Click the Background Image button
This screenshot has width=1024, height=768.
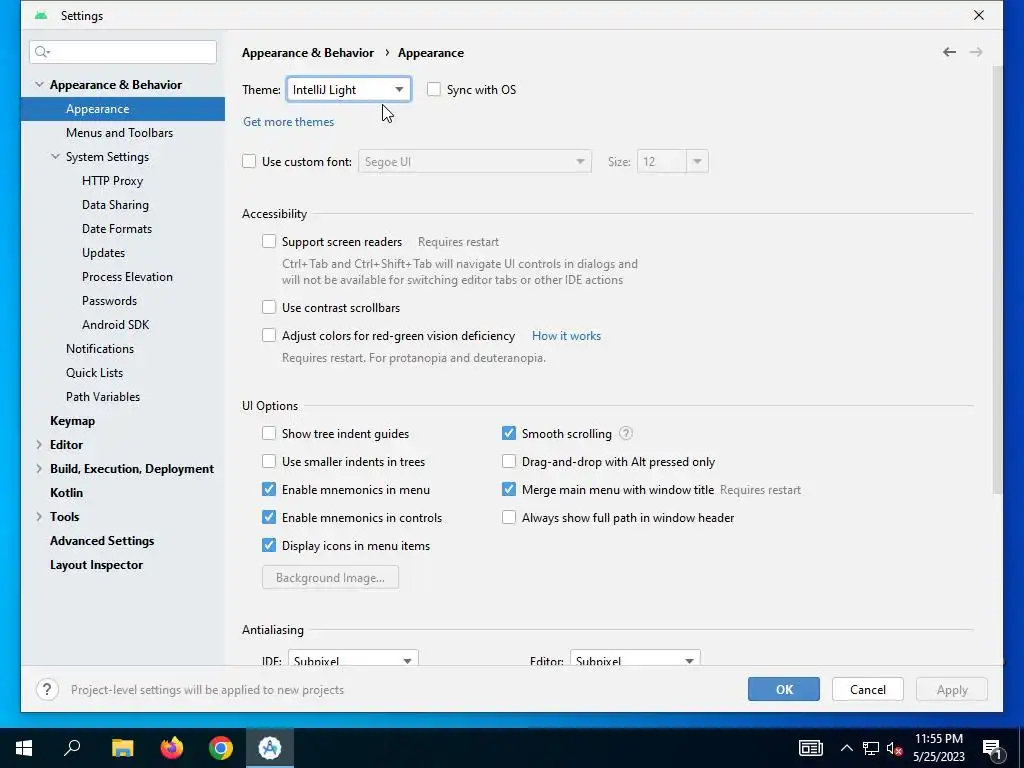[330, 577]
